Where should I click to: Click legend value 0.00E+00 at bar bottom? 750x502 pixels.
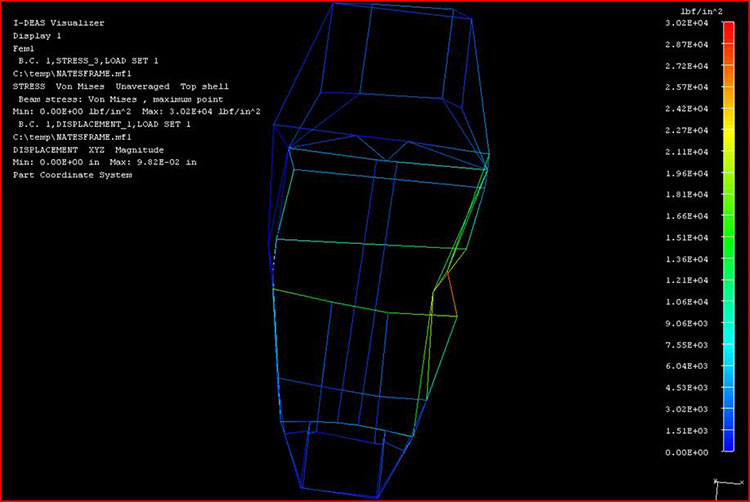click(x=686, y=452)
